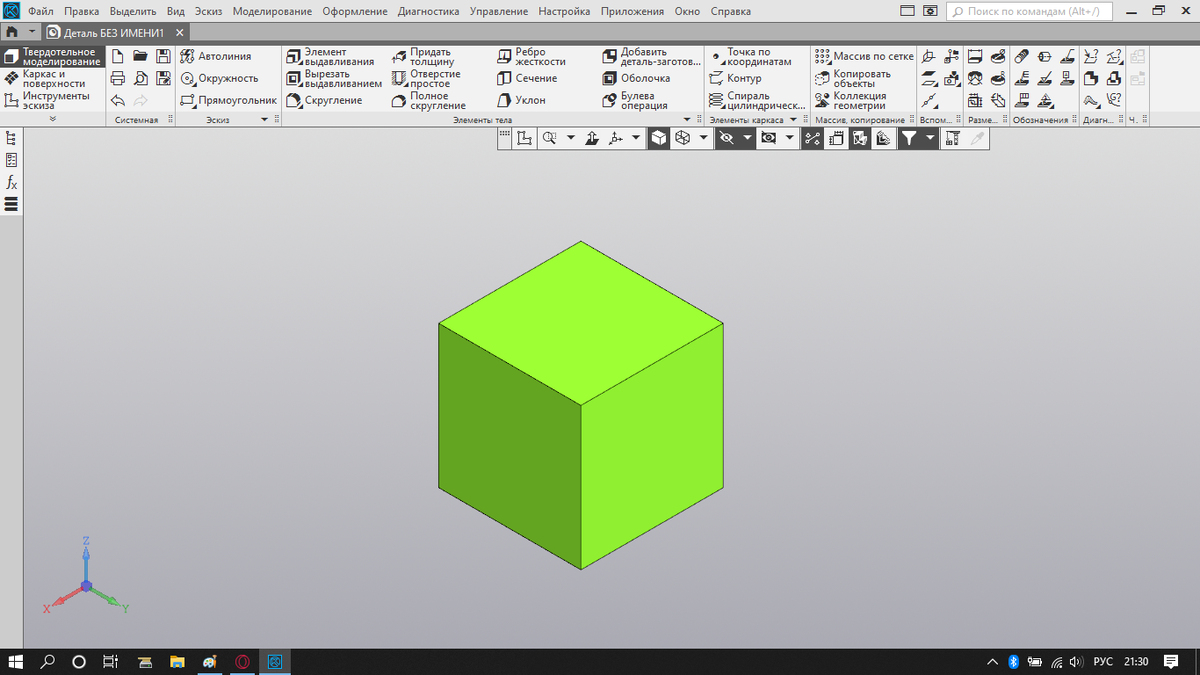Open the Файл menu
The width and height of the screenshot is (1200, 675).
pos(41,12)
